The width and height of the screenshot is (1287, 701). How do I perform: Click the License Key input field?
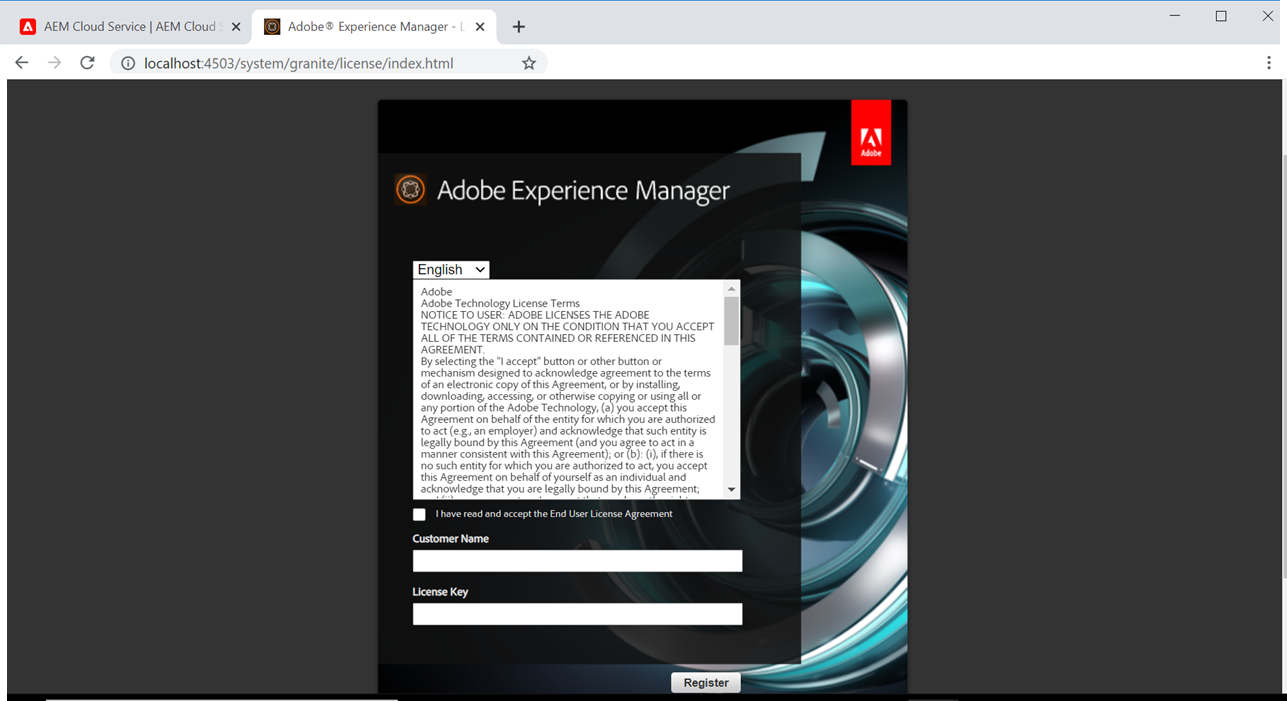click(x=577, y=614)
